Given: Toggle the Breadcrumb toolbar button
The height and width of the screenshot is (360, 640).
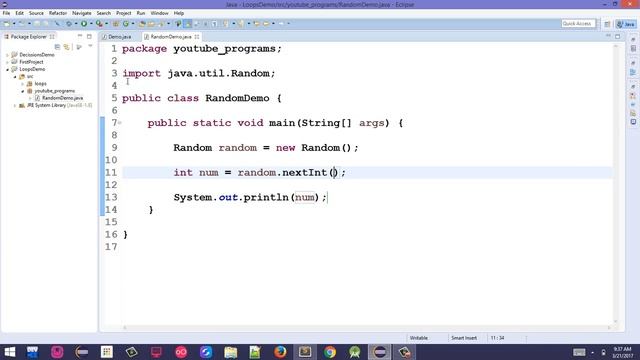Looking at the screenshot, I should coord(178,24).
